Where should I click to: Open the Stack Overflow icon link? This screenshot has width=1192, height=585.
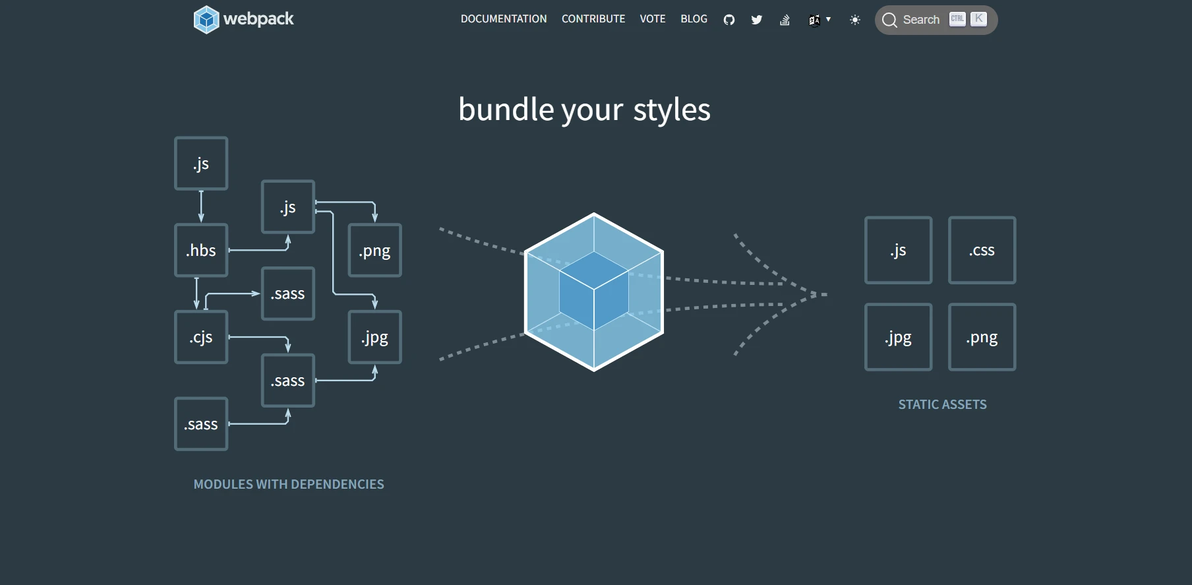pyautogui.click(x=785, y=20)
